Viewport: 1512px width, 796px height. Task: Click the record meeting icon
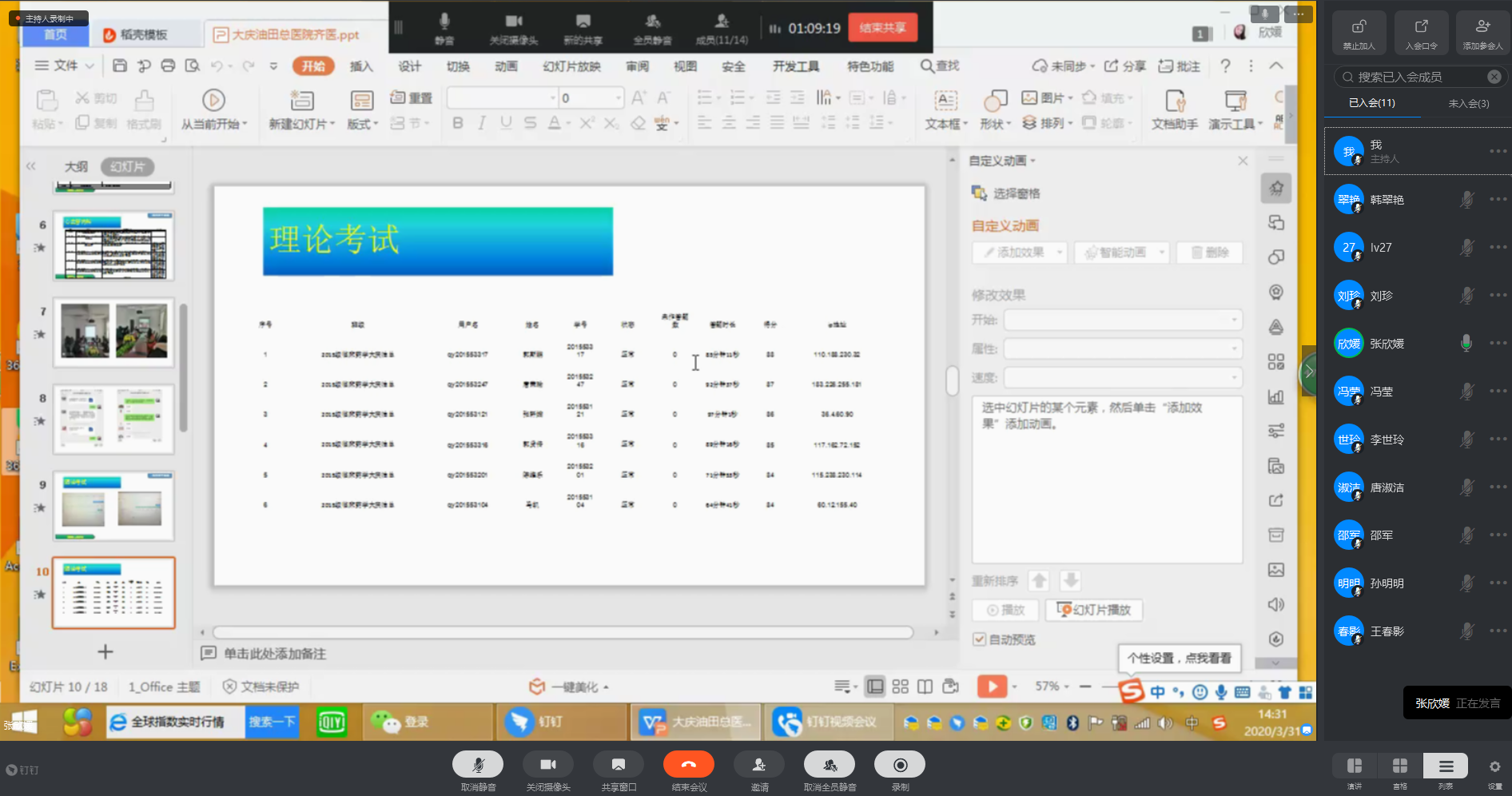click(900, 765)
